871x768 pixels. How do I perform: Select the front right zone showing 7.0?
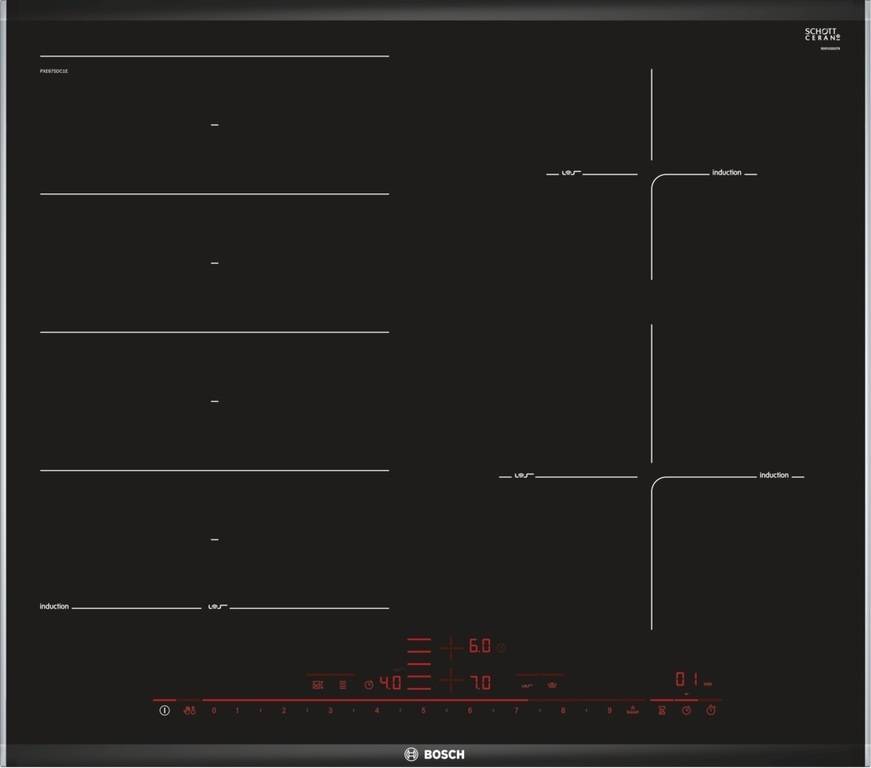480,682
